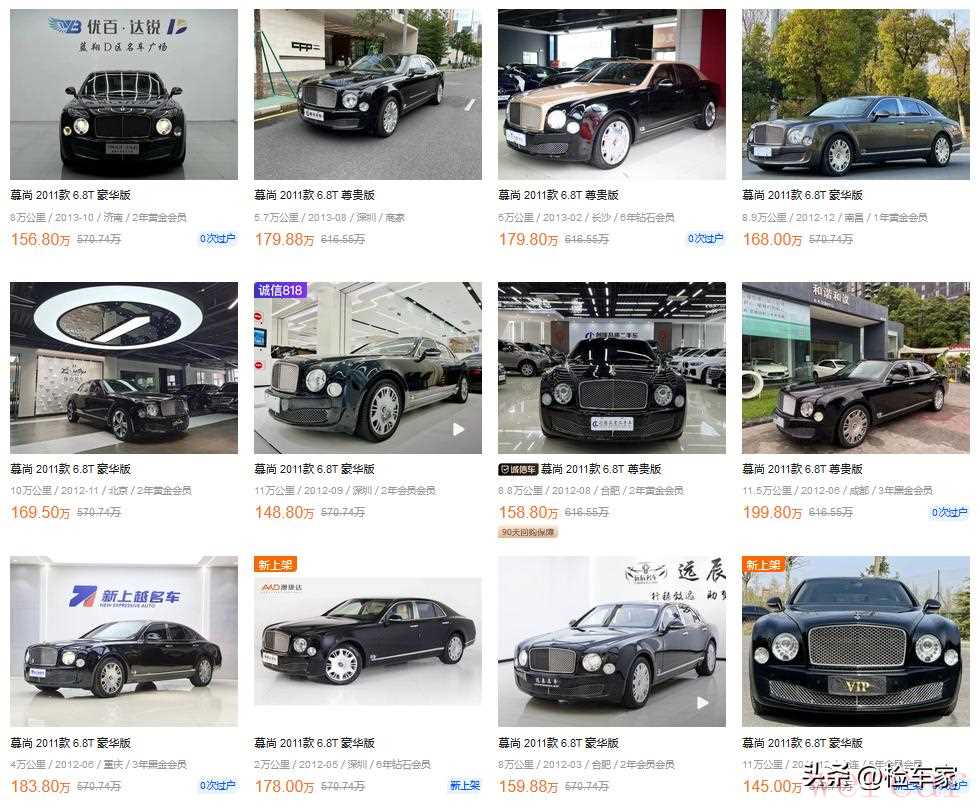Open the grey Bentley under trees photo
This screenshot has height=810, width=980.
pos(856,94)
